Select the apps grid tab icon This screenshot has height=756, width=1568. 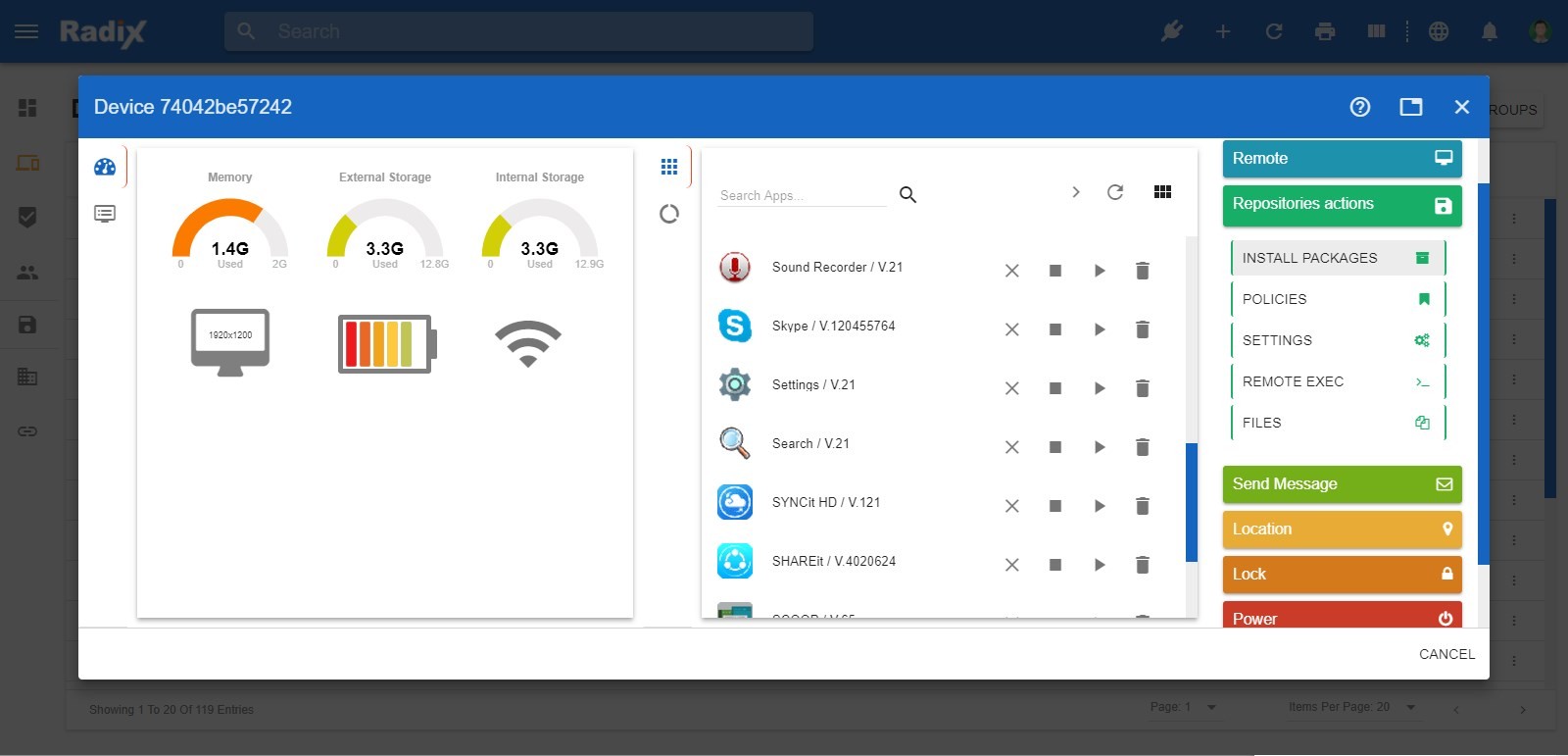tap(669, 167)
